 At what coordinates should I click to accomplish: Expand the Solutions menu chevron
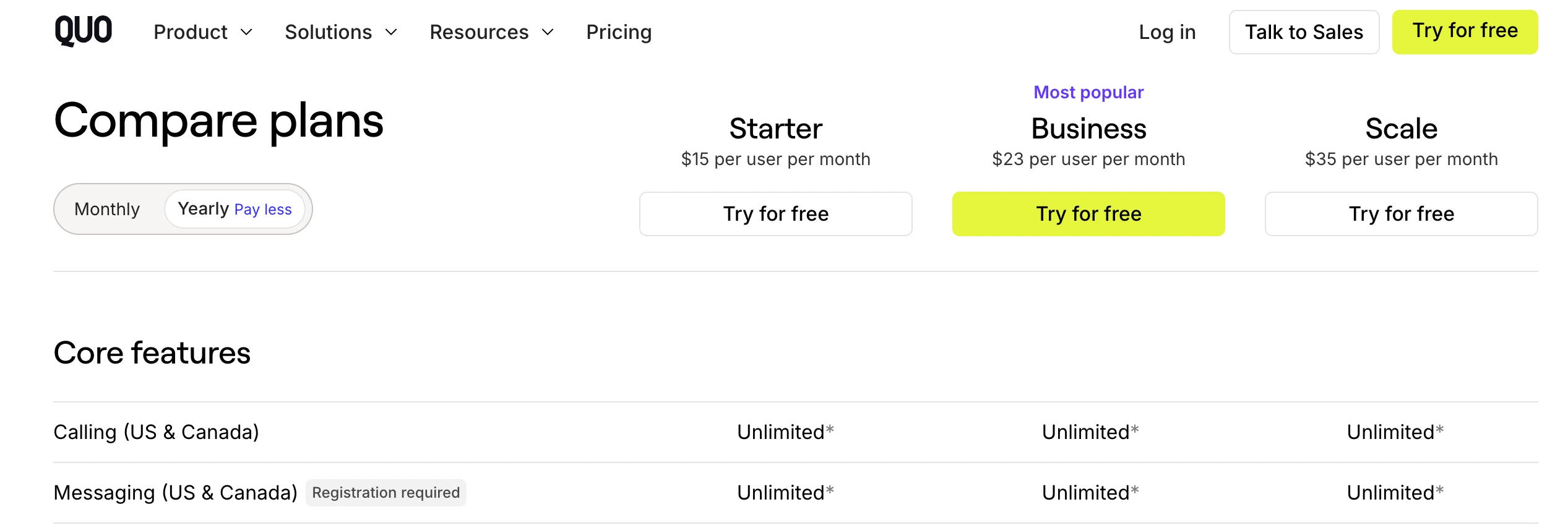pyautogui.click(x=391, y=32)
